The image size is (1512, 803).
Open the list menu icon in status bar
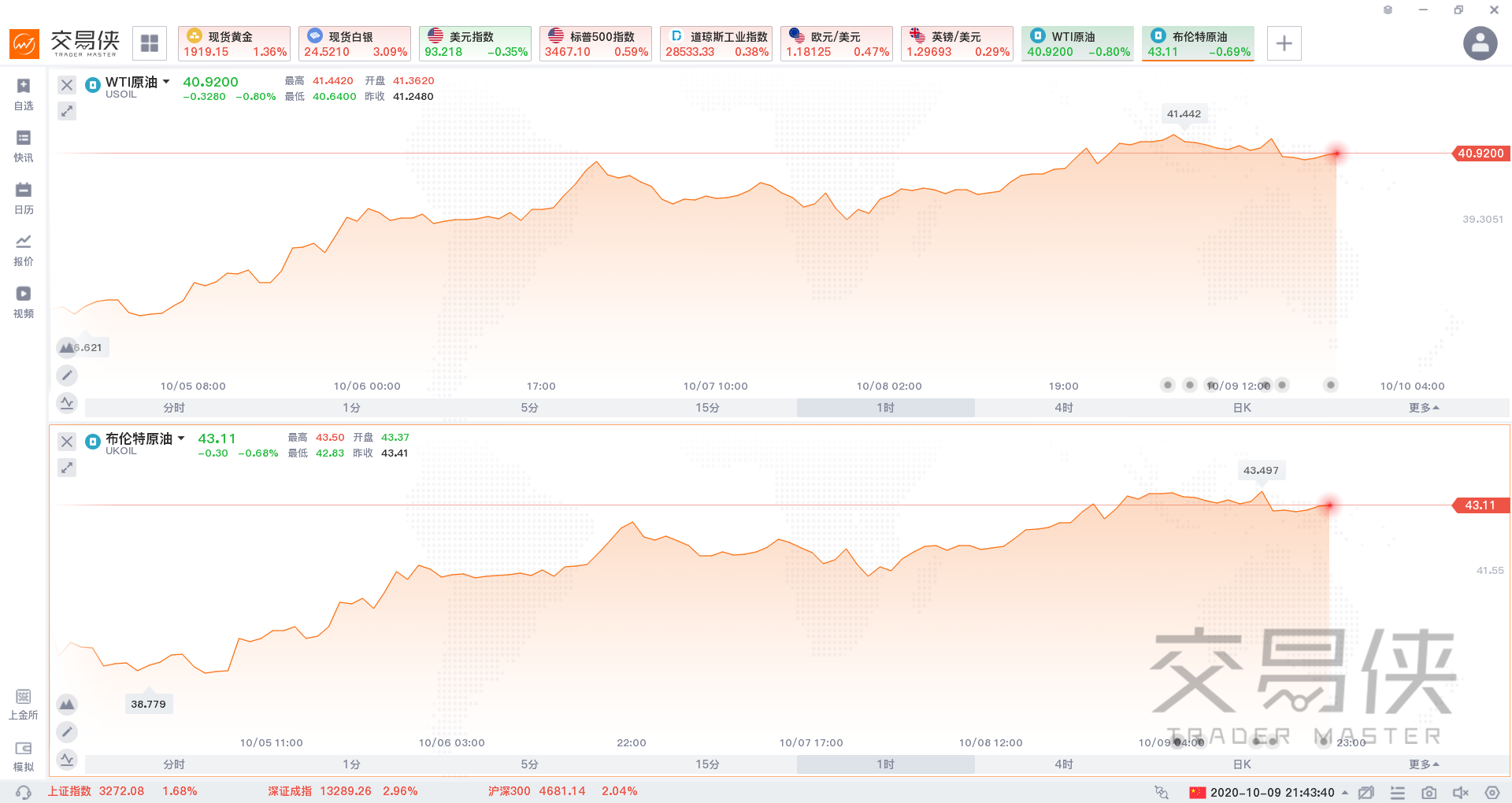point(1398,792)
